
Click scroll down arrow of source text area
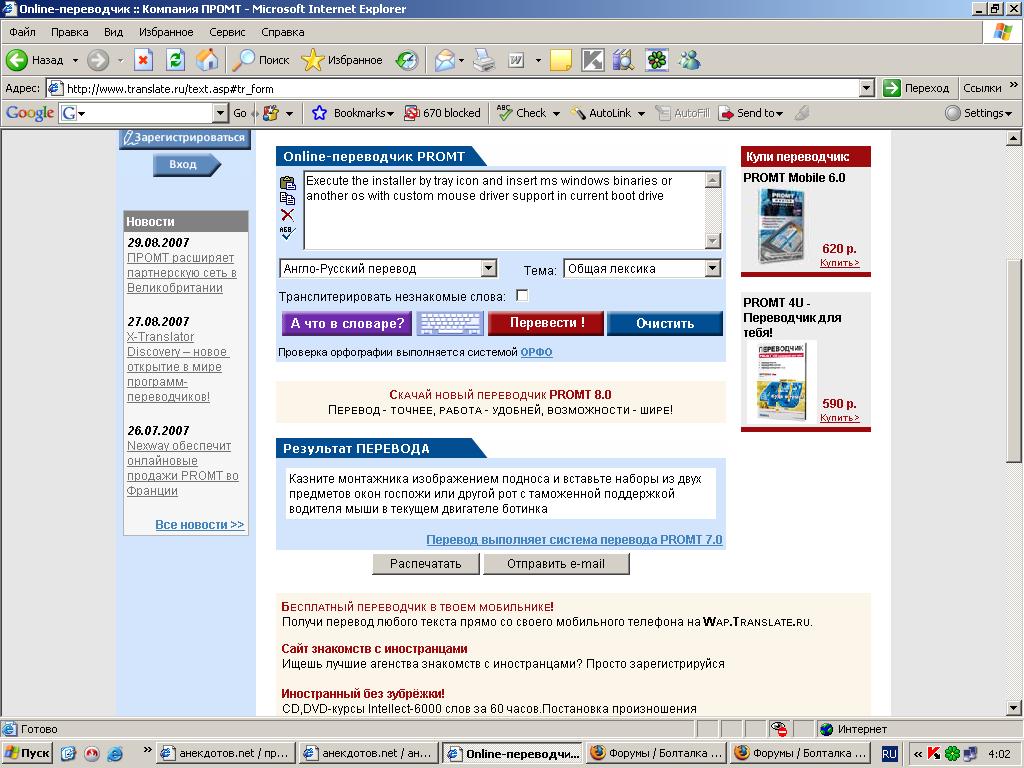[x=713, y=241]
